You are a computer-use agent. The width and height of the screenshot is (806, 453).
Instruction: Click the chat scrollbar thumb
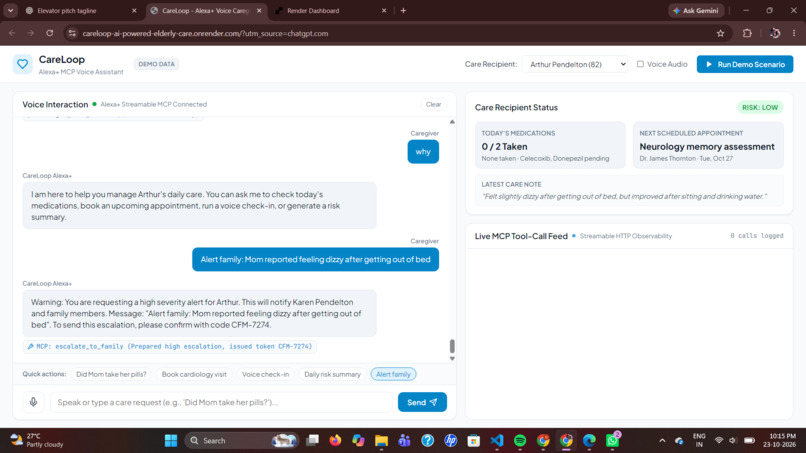452,346
